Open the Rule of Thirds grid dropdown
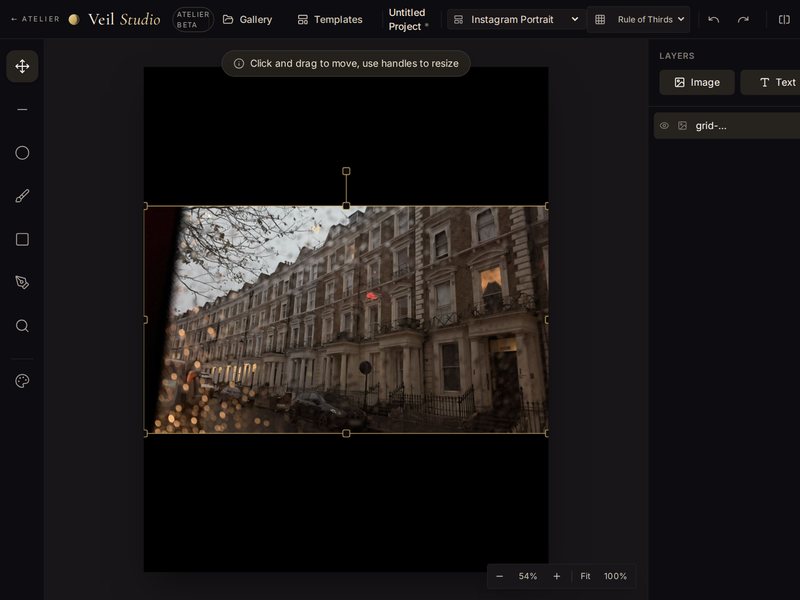This screenshot has width=800, height=600. (x=638, y=19)
